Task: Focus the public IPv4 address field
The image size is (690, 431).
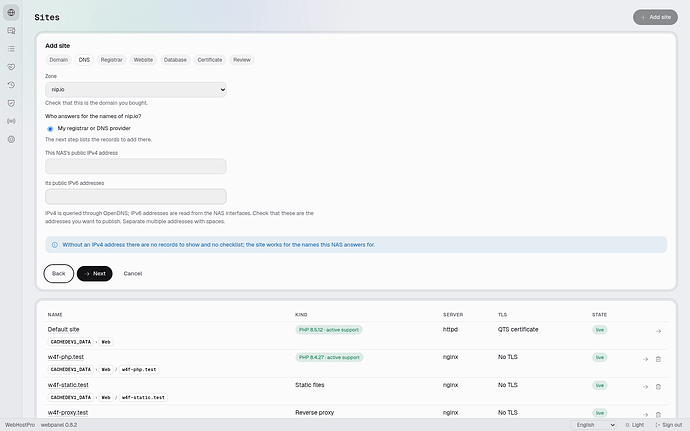Action: (136, 166)
